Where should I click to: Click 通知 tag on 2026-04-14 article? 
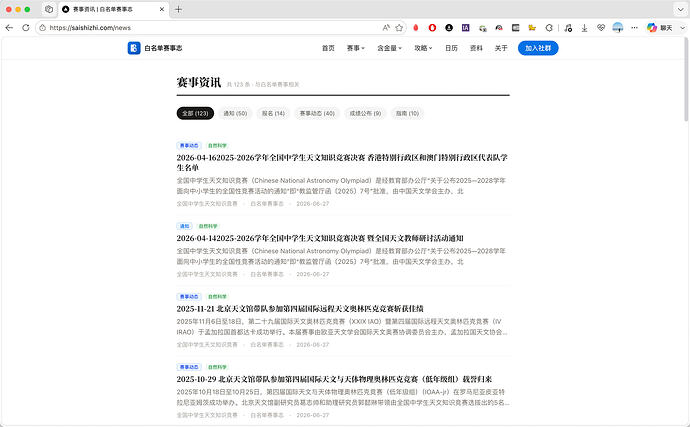(184, 226)
